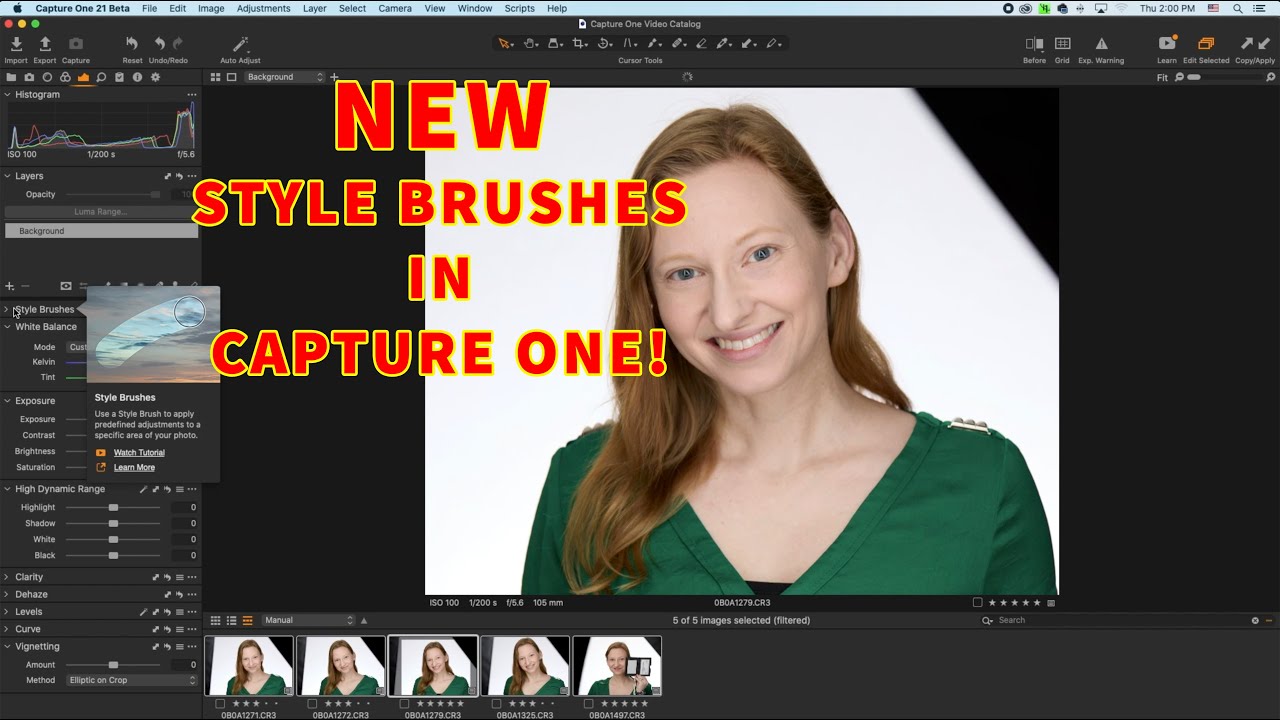Click the Watch Tutorial link
Screen dimensions: 1280x720
coord(139,453)
